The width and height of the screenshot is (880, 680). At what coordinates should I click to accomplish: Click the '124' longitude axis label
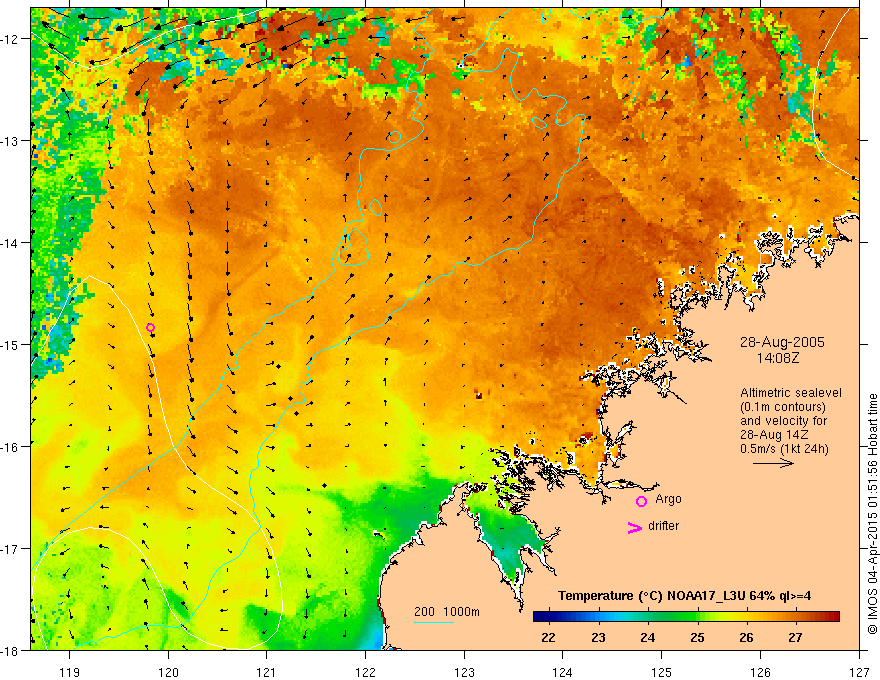pos(563,672)
